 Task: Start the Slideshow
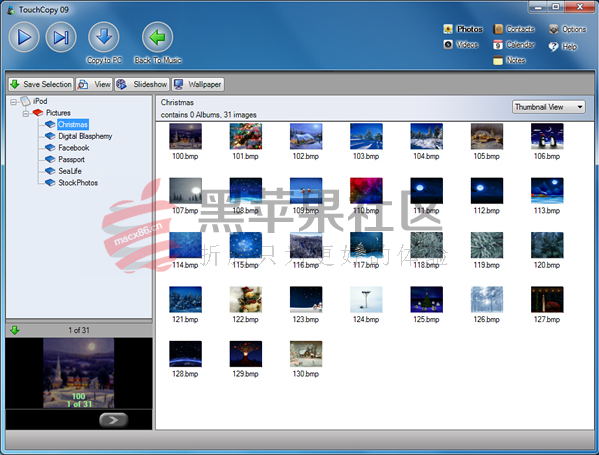click(141, 84)
